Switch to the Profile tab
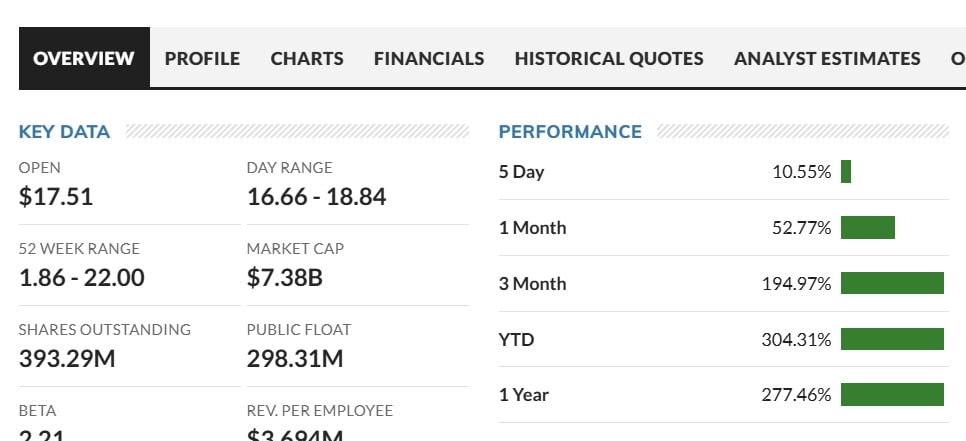Image resolution: width=966 pixels, height=441 pixels. click(x=202, y=58)
